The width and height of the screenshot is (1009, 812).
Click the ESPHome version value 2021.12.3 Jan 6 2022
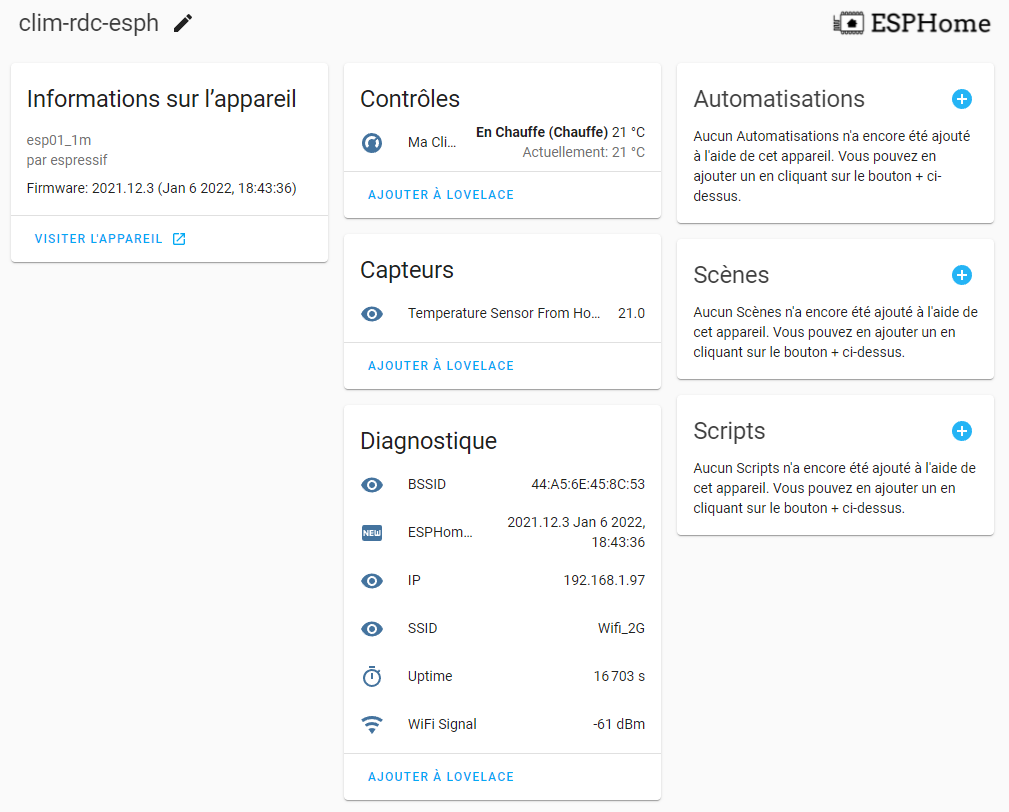pos(576,532)
